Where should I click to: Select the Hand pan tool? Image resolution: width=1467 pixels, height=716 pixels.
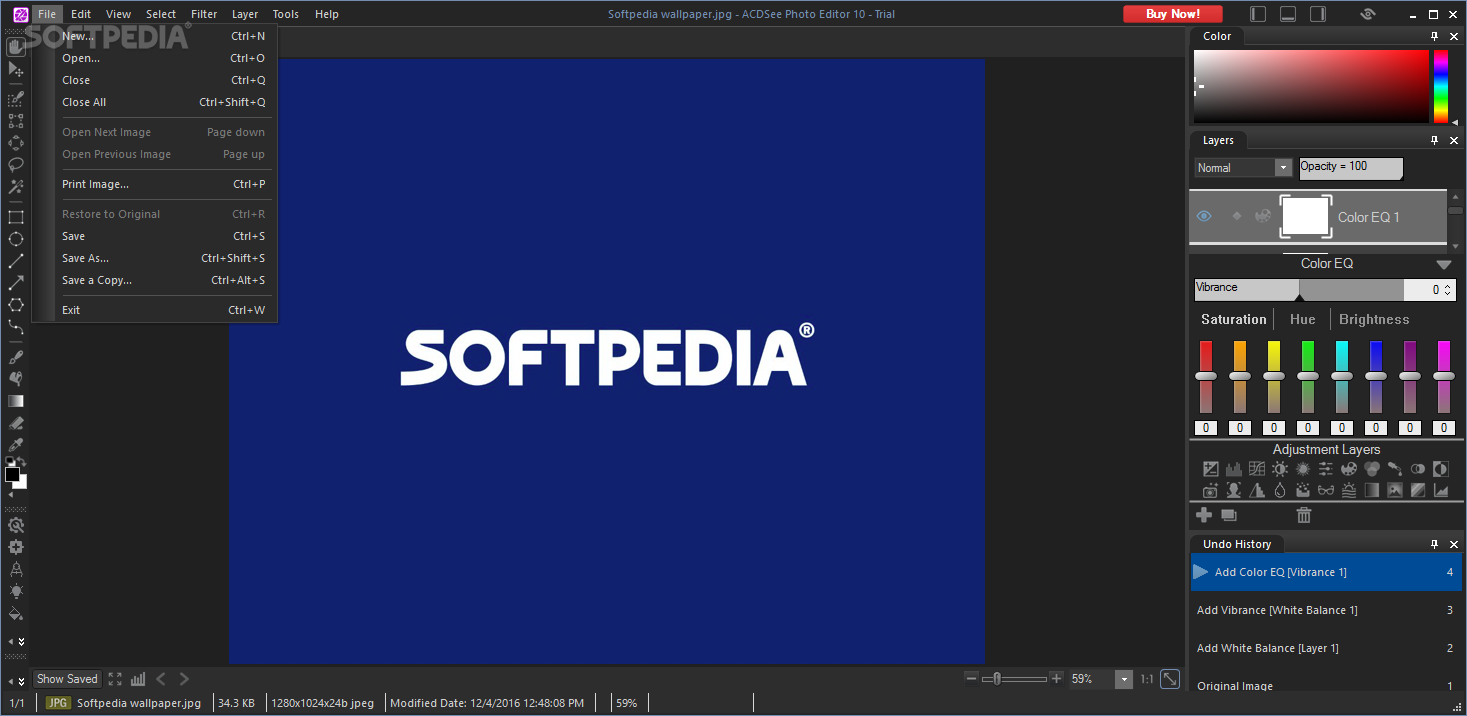click(x=15, y=47)
